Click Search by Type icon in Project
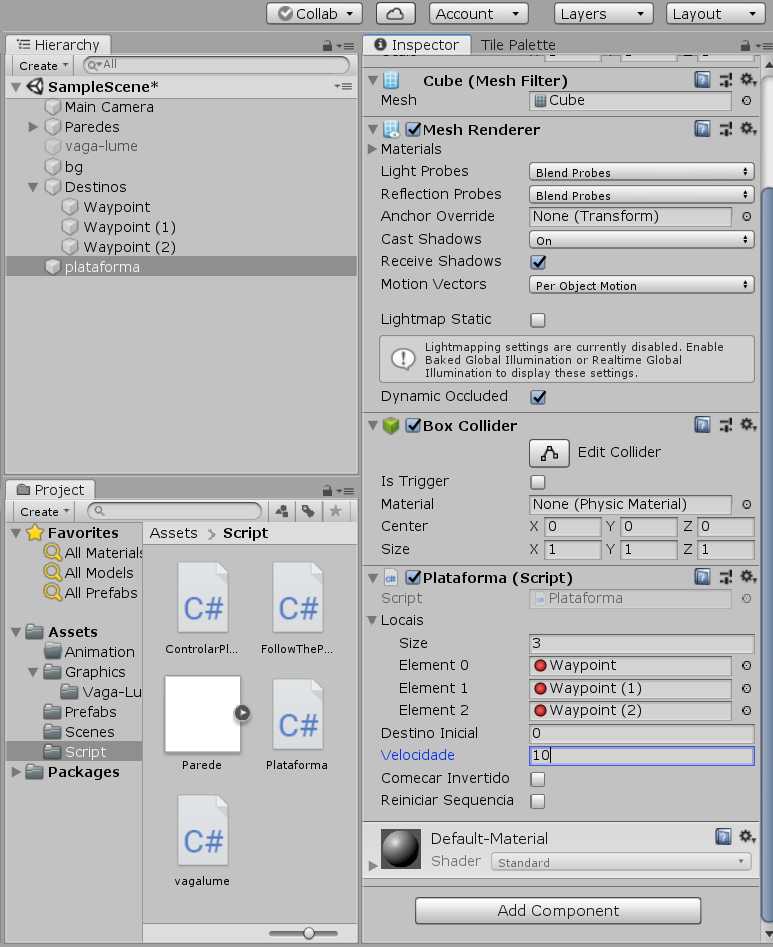This screenshot has width=773, height=947. coord(281,512)
